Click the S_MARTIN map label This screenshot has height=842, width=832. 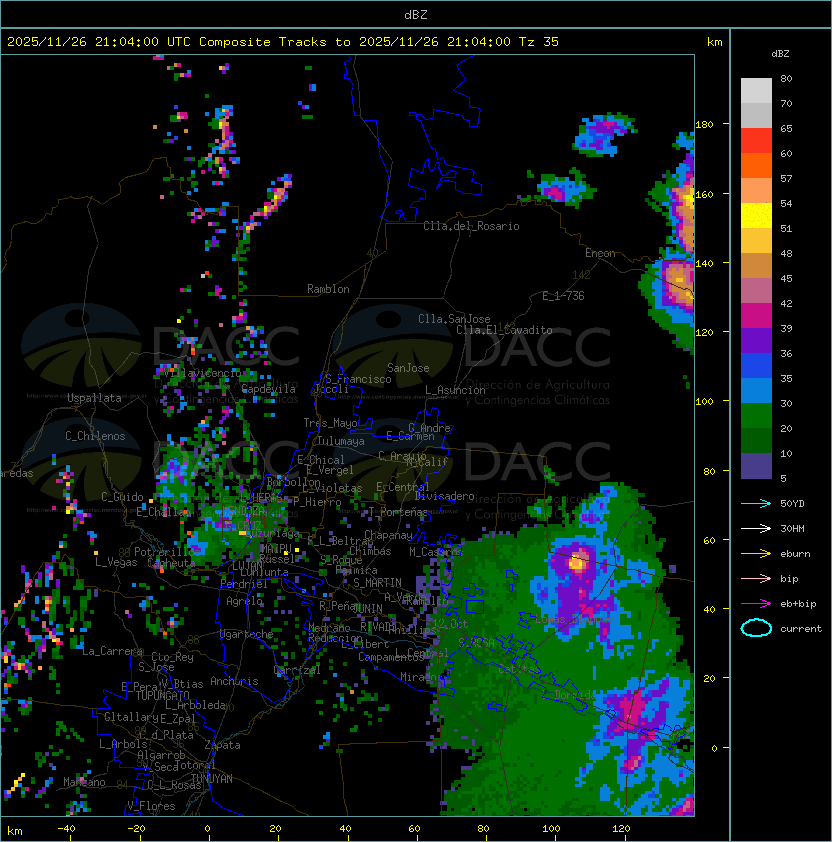pyautogui.click(x=377, y=583)
